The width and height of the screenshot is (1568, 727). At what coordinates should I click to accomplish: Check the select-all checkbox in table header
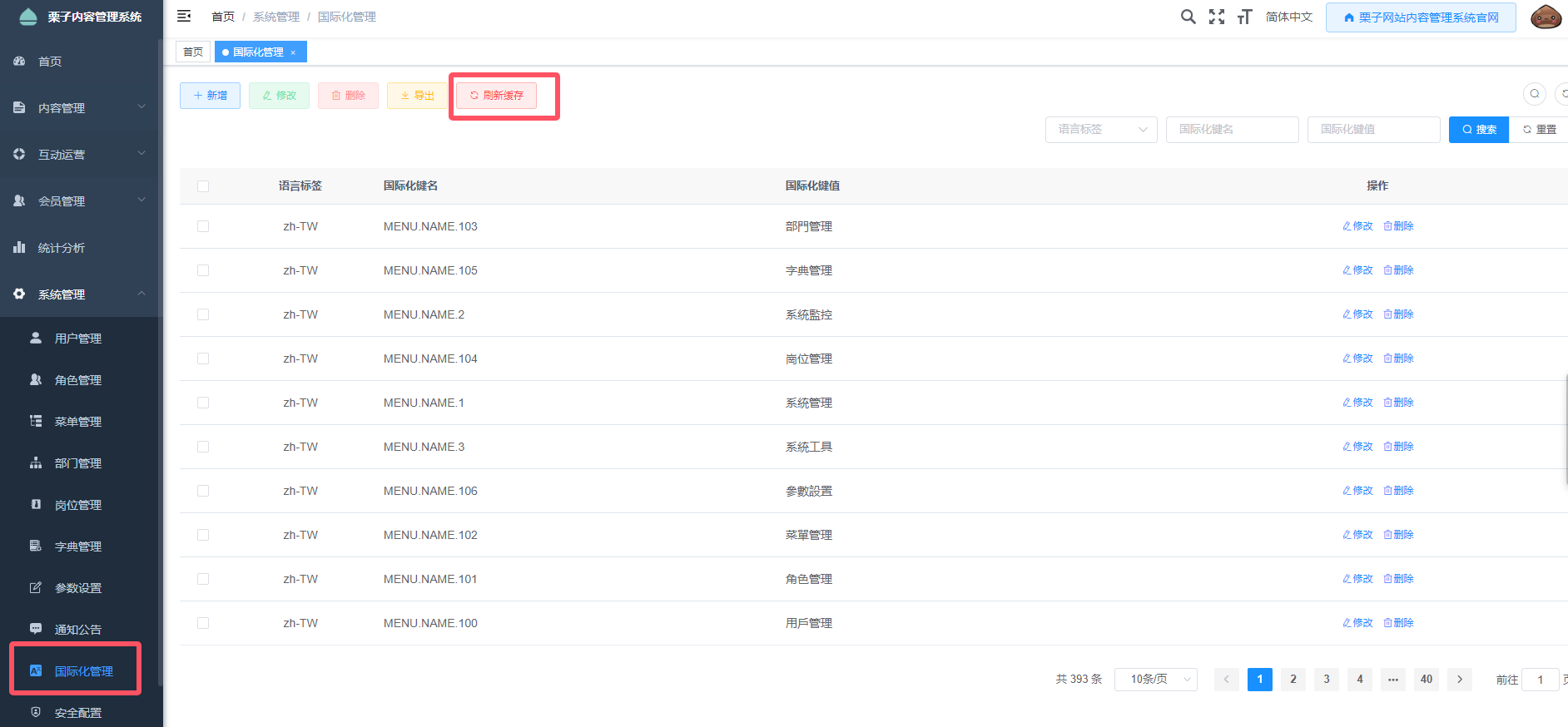tap(203, 186)
